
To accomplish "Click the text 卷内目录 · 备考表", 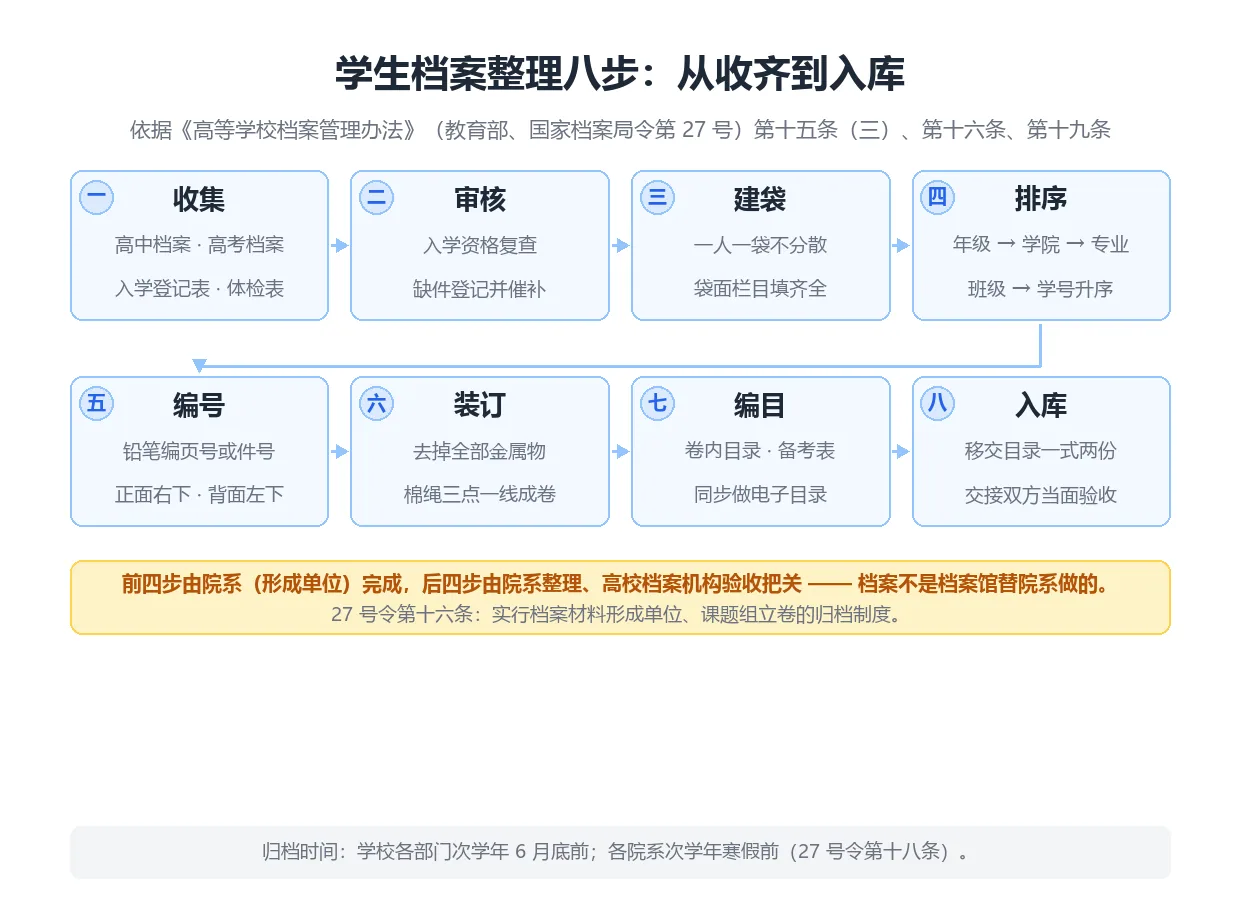I will [x=760, y=451].
